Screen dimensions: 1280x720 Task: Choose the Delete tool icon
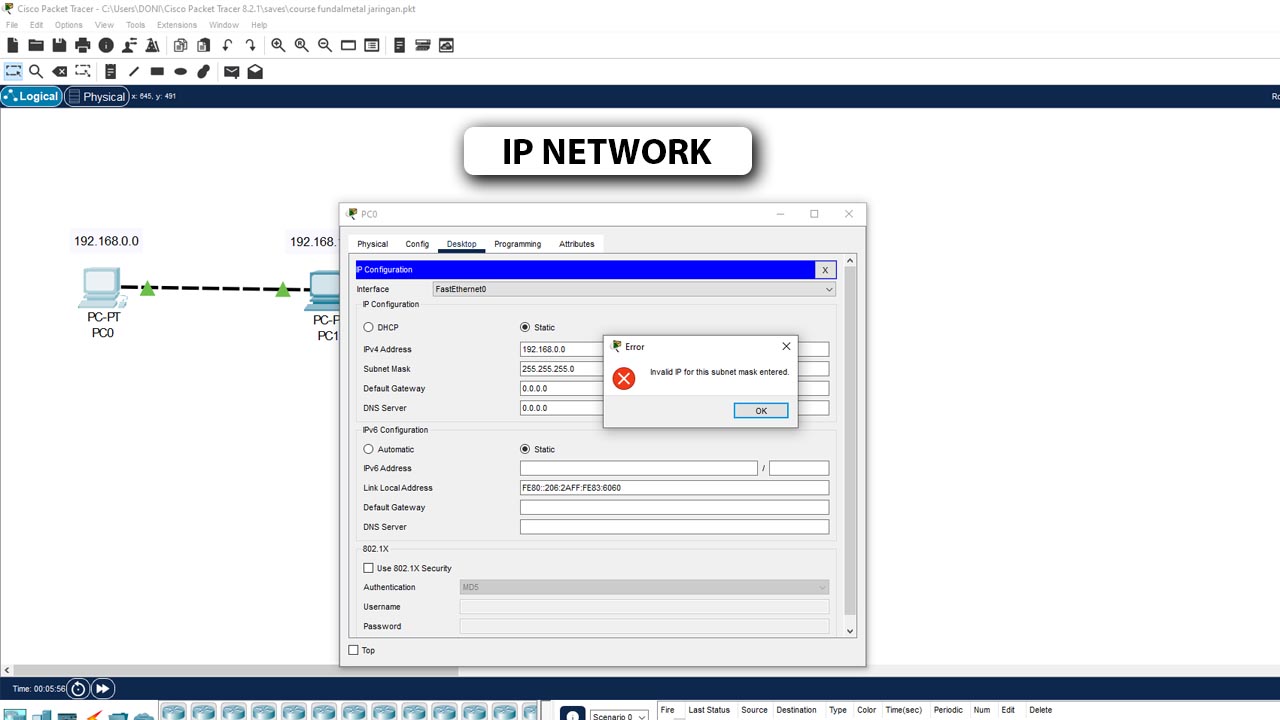[x=60, y=71]
